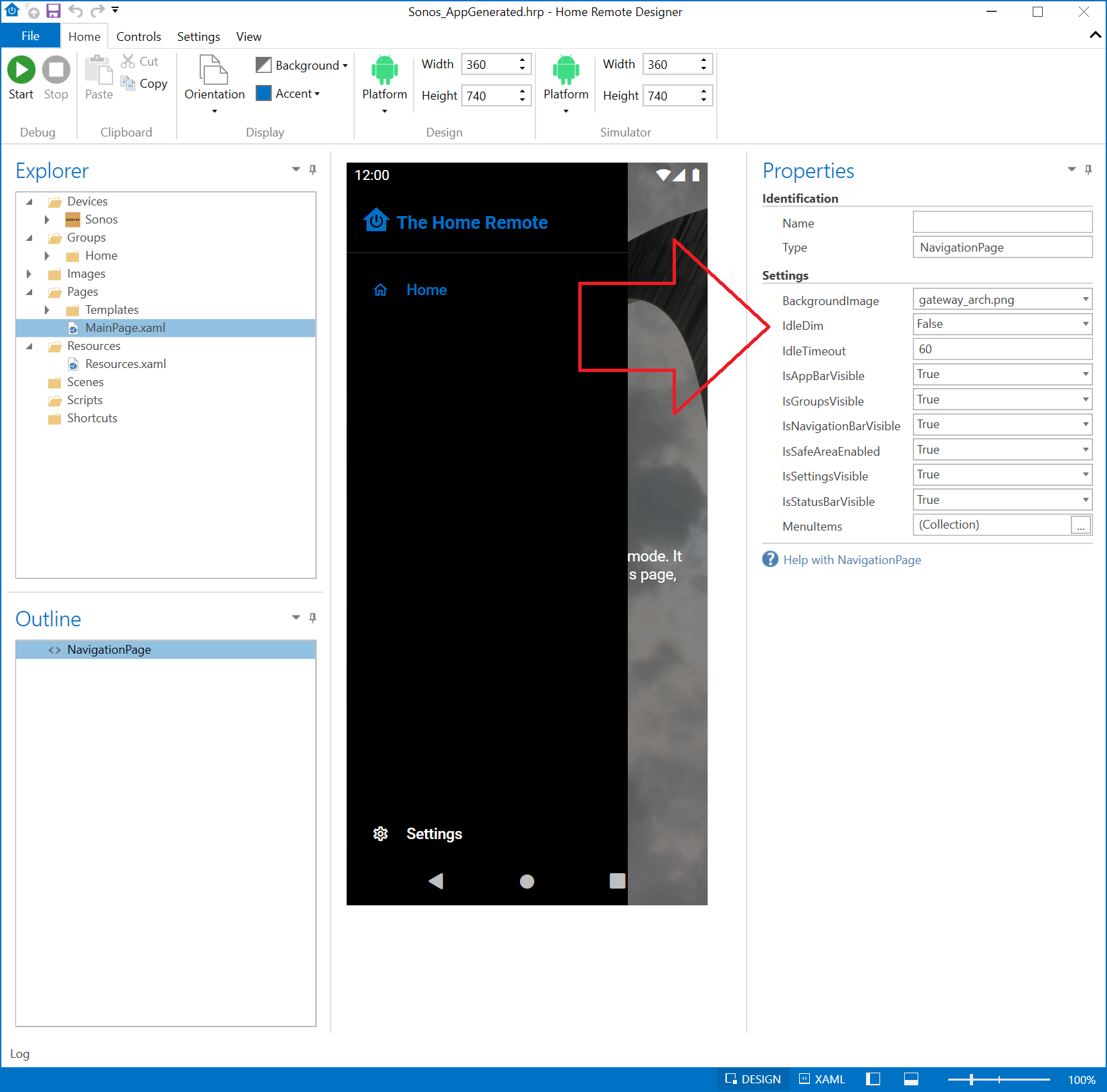
Task: Open the File menu
Action: pos(30,36)
